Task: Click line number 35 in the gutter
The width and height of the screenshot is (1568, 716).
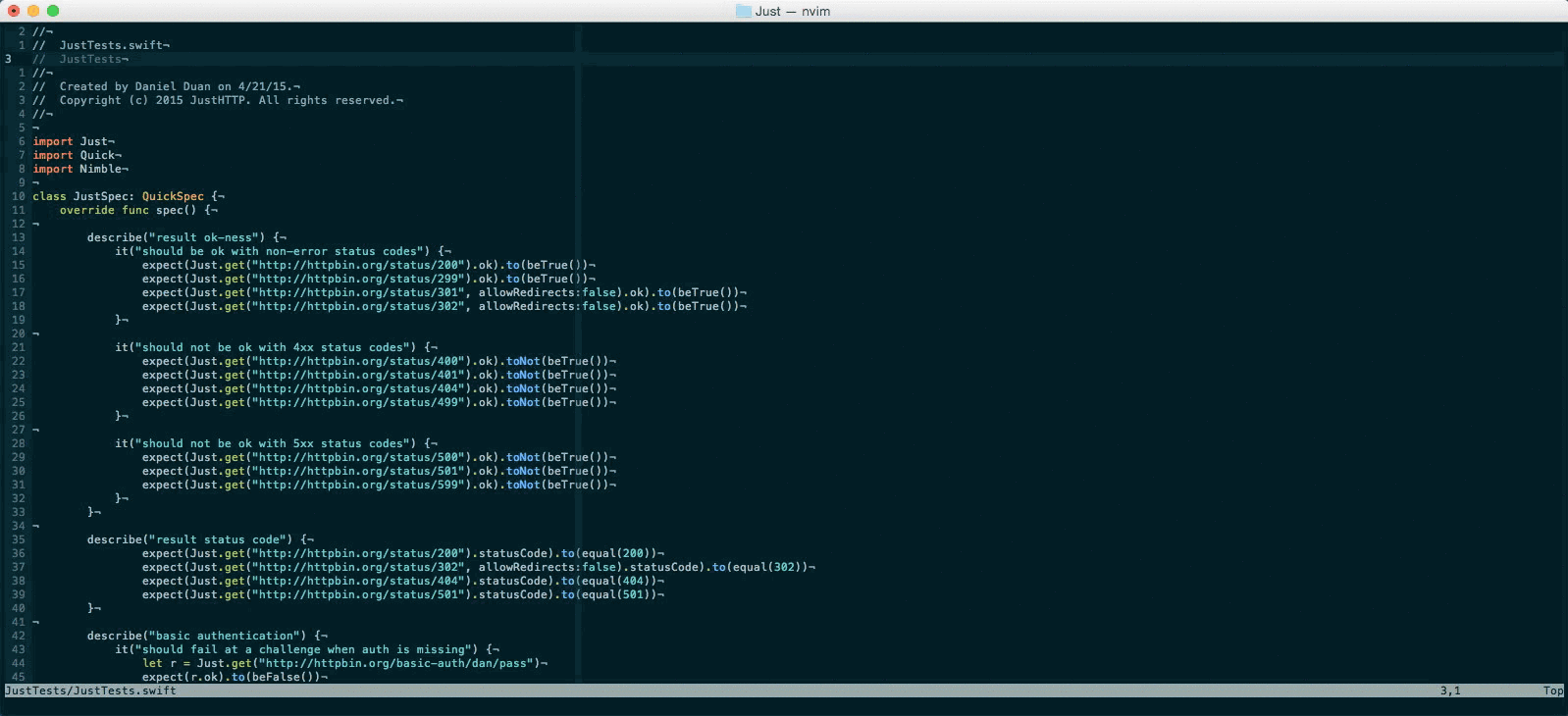Action: (19, 539)
